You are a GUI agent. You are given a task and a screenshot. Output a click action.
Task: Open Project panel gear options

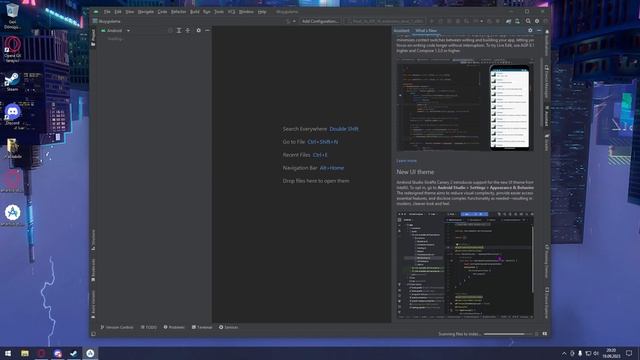[198, 31]
